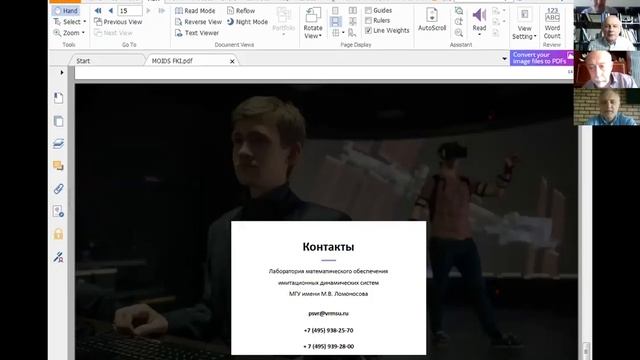Image resolution: width=640 pixels, height=360 pixels.
Task: Open Reverse View
Action: (198, 22)
